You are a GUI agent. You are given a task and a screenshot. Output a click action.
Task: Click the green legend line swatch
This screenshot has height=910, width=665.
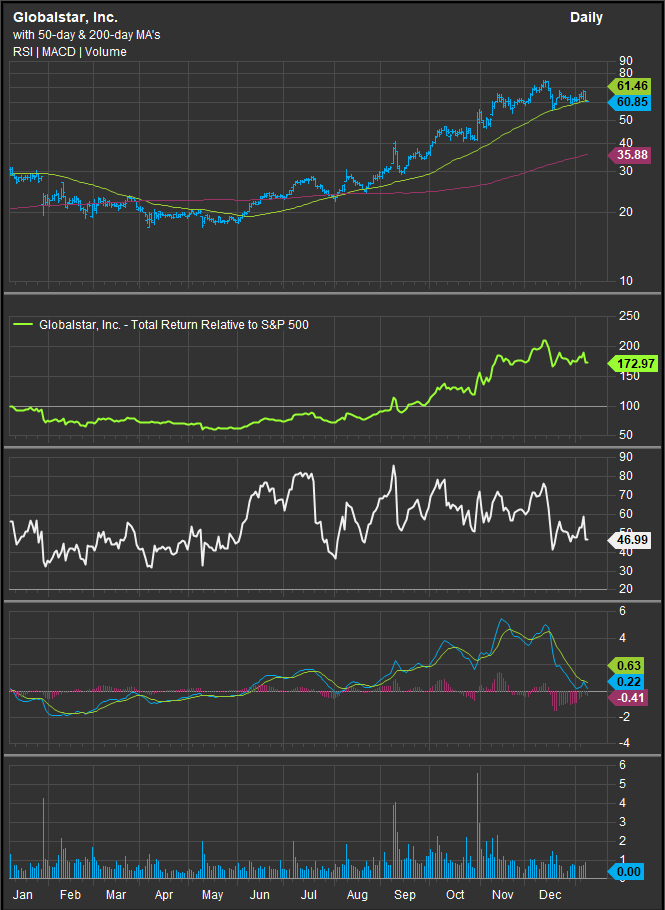pyautogui.click(x=22, y=325)
